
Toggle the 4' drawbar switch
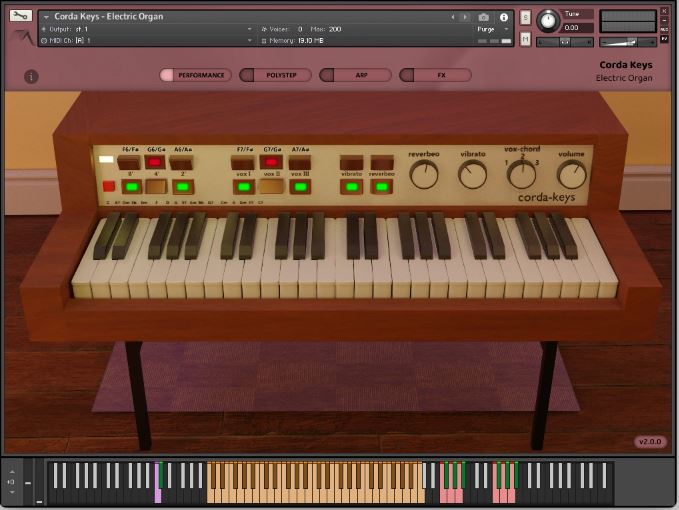click(156, 187)
